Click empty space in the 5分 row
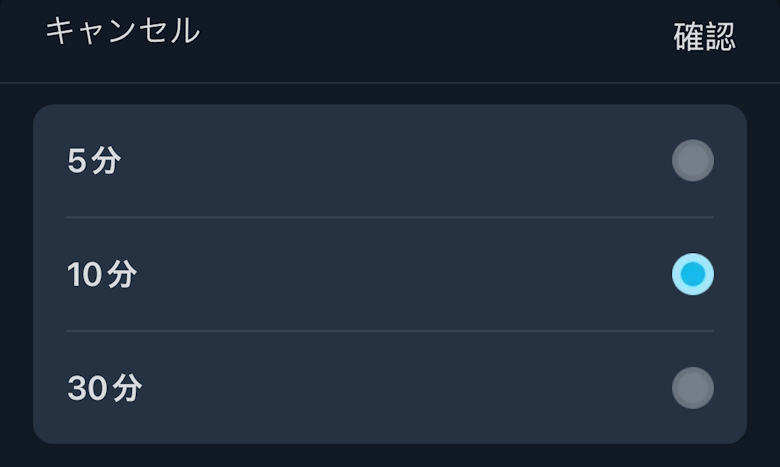The image size is (780, 467). point(400,161)
